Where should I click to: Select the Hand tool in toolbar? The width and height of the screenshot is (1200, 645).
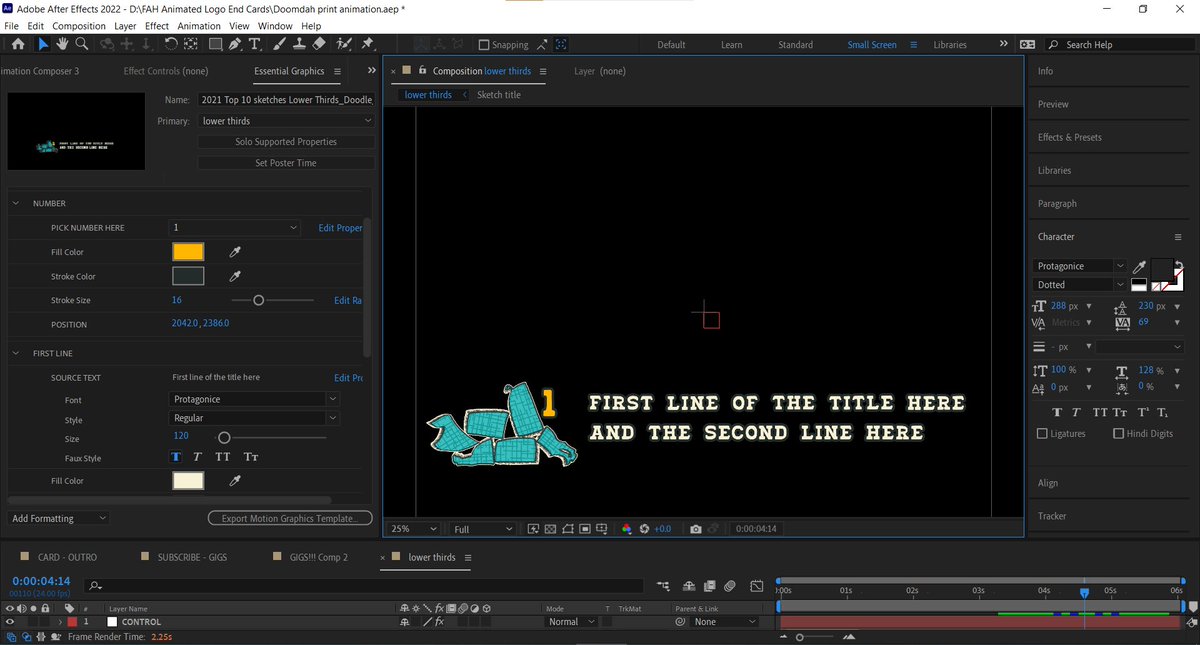tap(62, 44)
